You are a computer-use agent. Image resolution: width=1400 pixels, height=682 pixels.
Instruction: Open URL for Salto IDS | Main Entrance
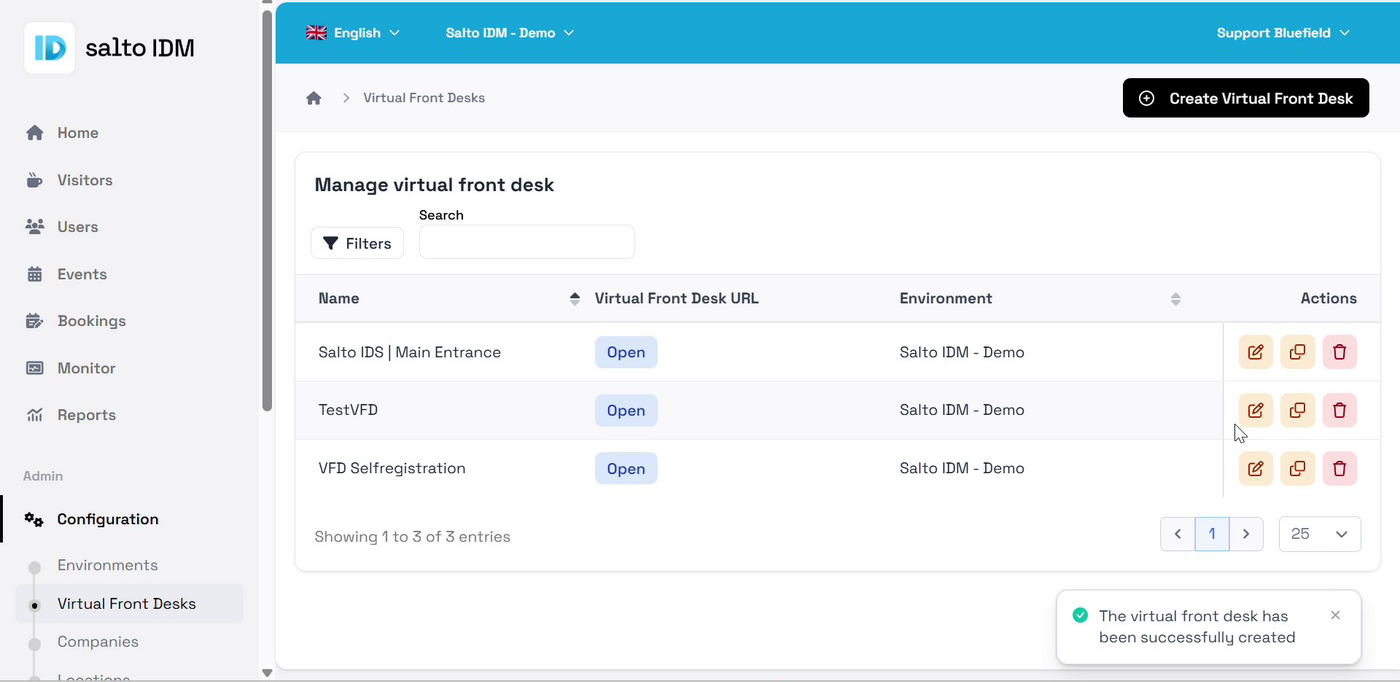click(x=626, y=352)
